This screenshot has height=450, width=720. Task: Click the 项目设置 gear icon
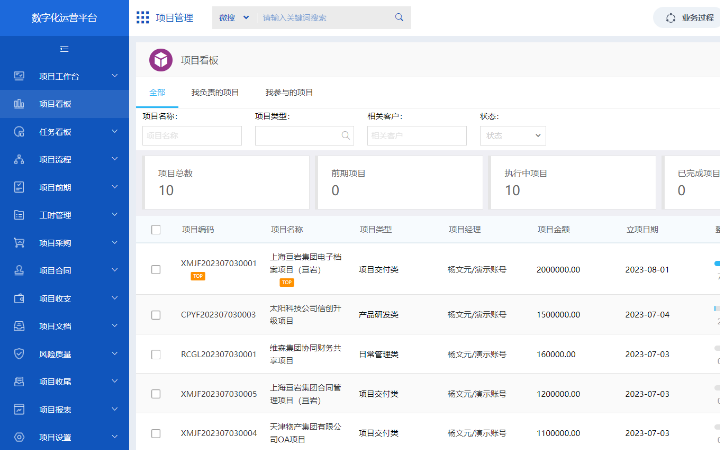click(x=19, y=437)
